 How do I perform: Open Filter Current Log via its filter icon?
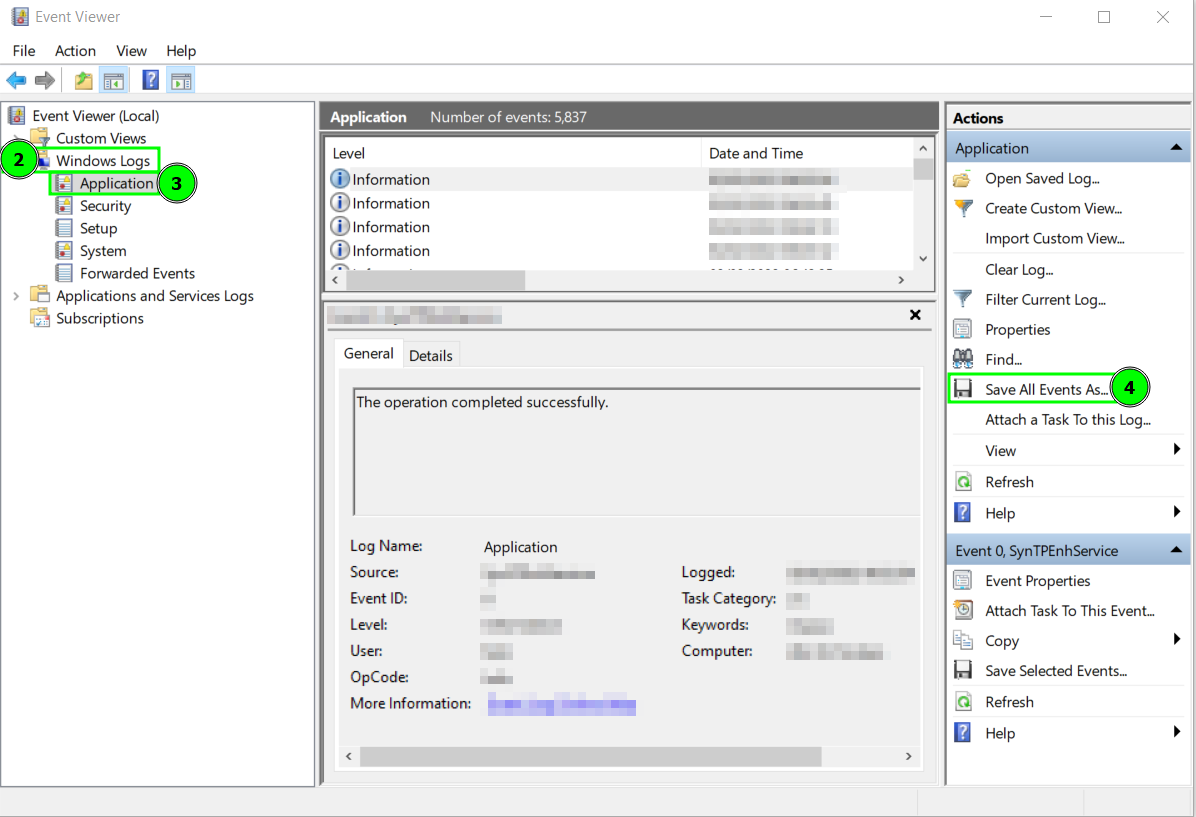[964, 299]
